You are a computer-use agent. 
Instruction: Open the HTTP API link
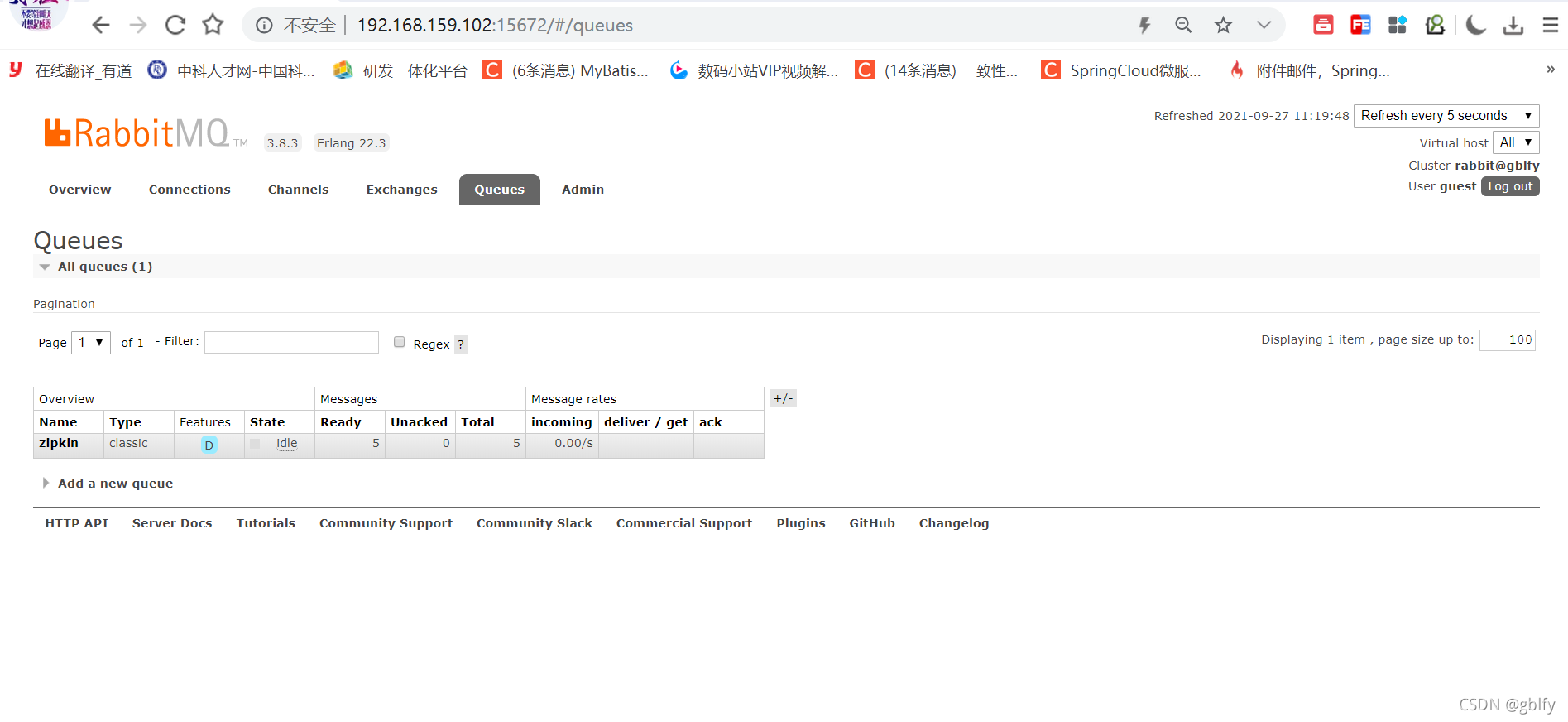(x=77, y=523)
